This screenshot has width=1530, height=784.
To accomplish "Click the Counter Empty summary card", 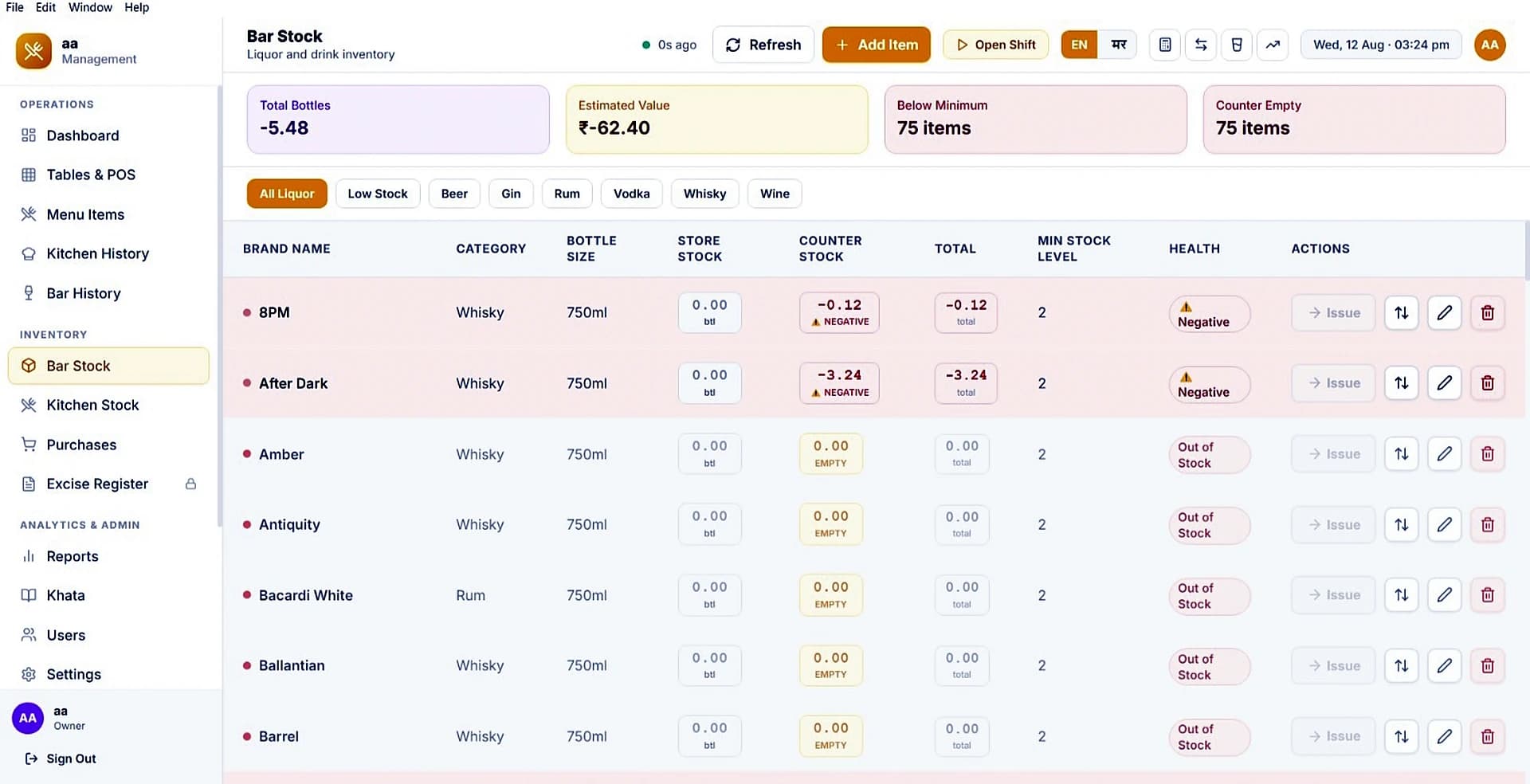I will point(1355,120).
